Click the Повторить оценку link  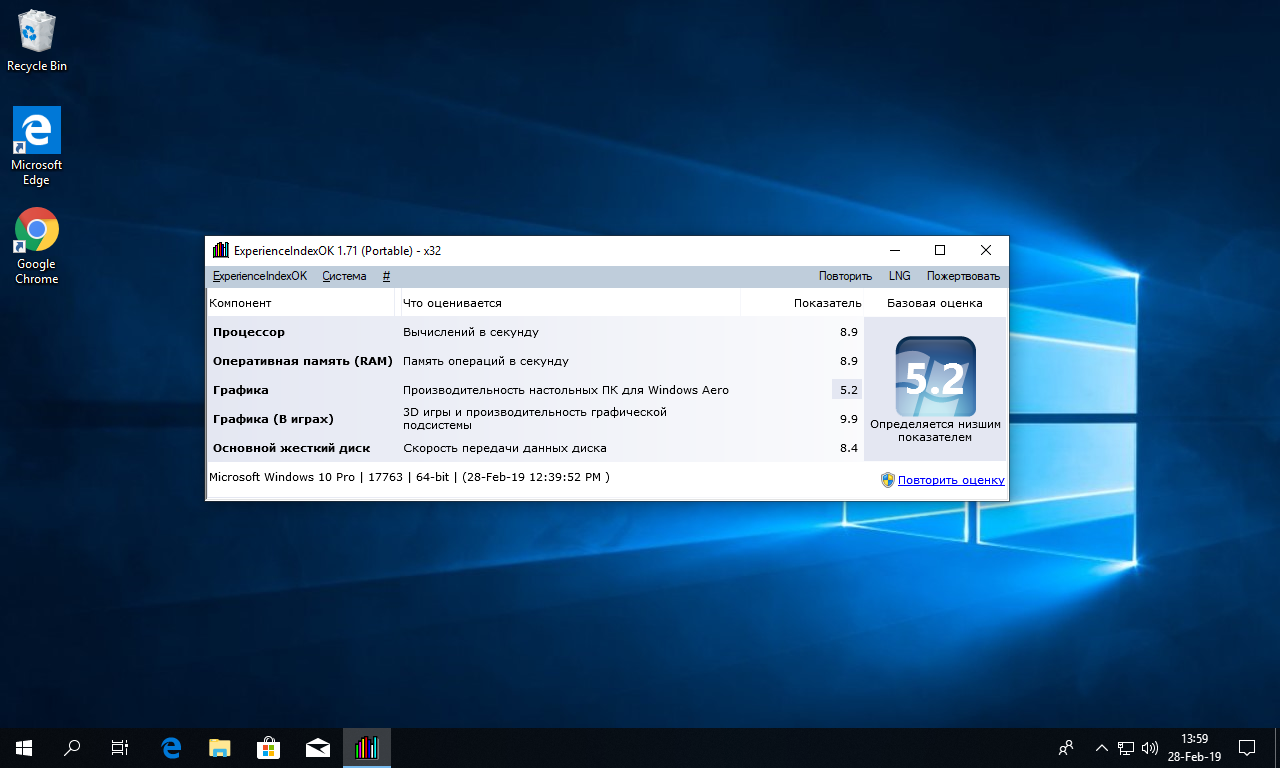coord(951,480)
